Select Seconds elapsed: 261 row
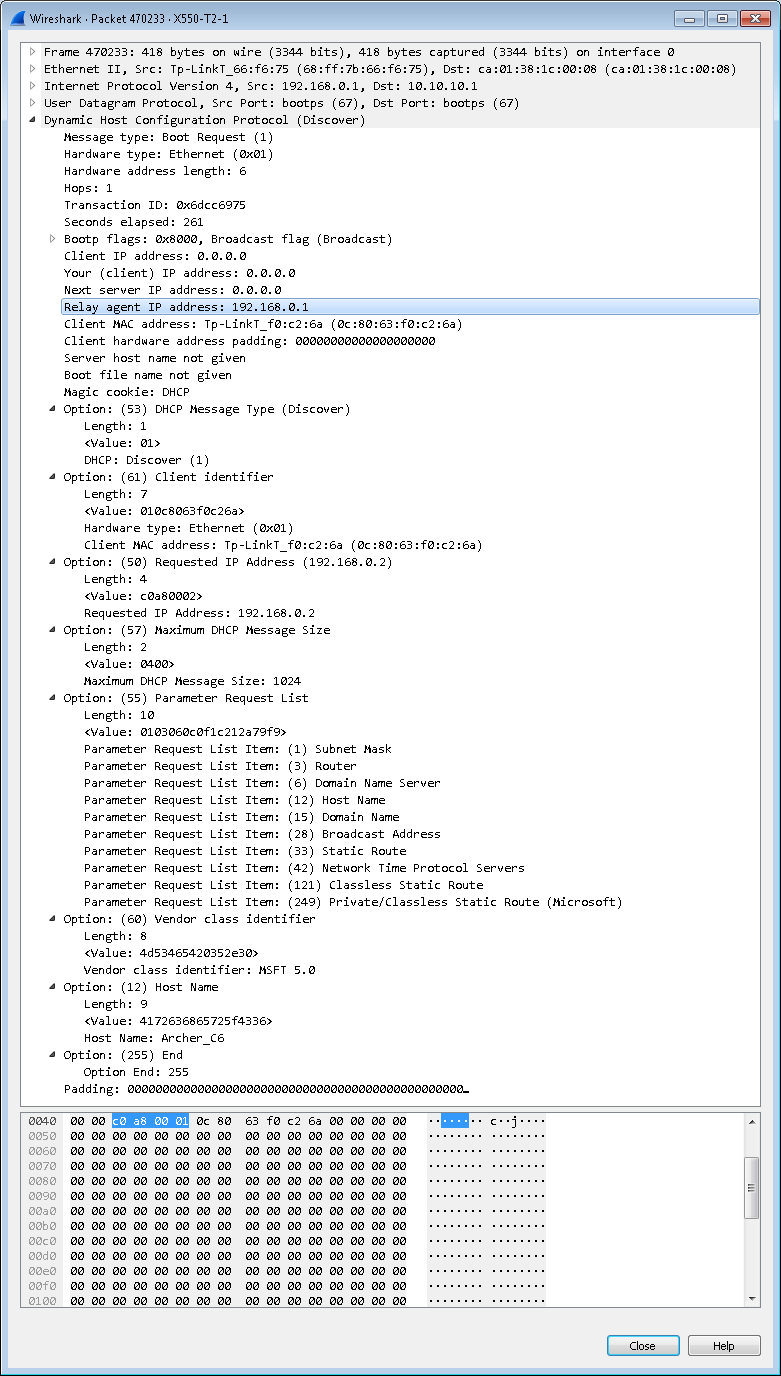Viewport: 781px width, 1376px height. point(134,222)
